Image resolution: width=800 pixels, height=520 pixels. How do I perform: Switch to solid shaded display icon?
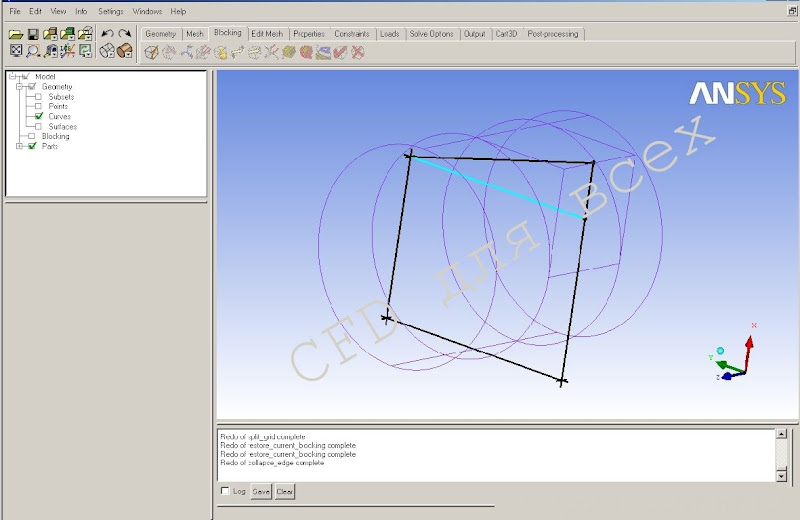coord(124,51)
